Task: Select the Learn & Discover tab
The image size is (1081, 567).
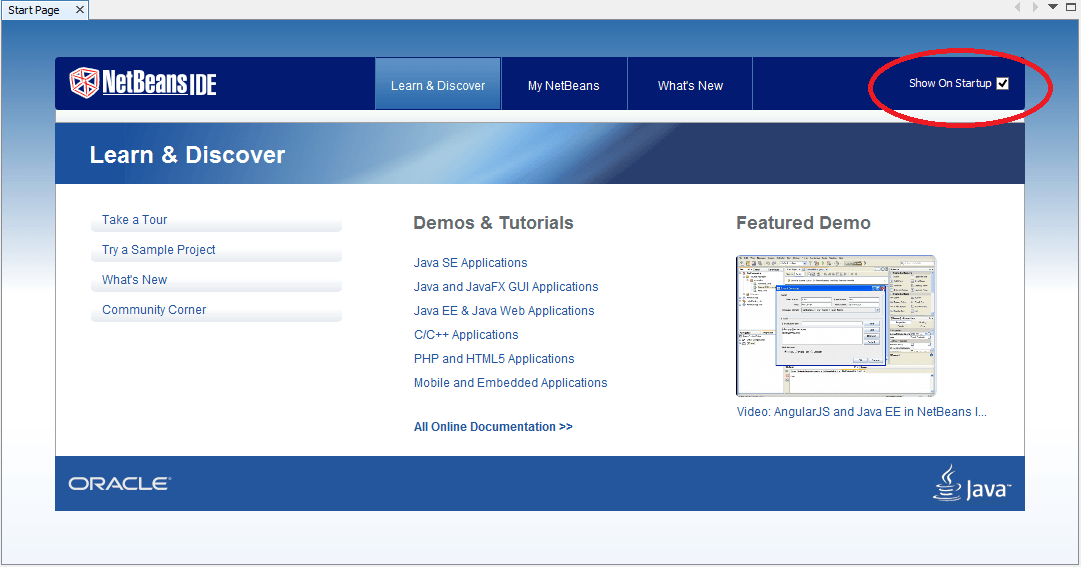Action: tap(438, 86)
